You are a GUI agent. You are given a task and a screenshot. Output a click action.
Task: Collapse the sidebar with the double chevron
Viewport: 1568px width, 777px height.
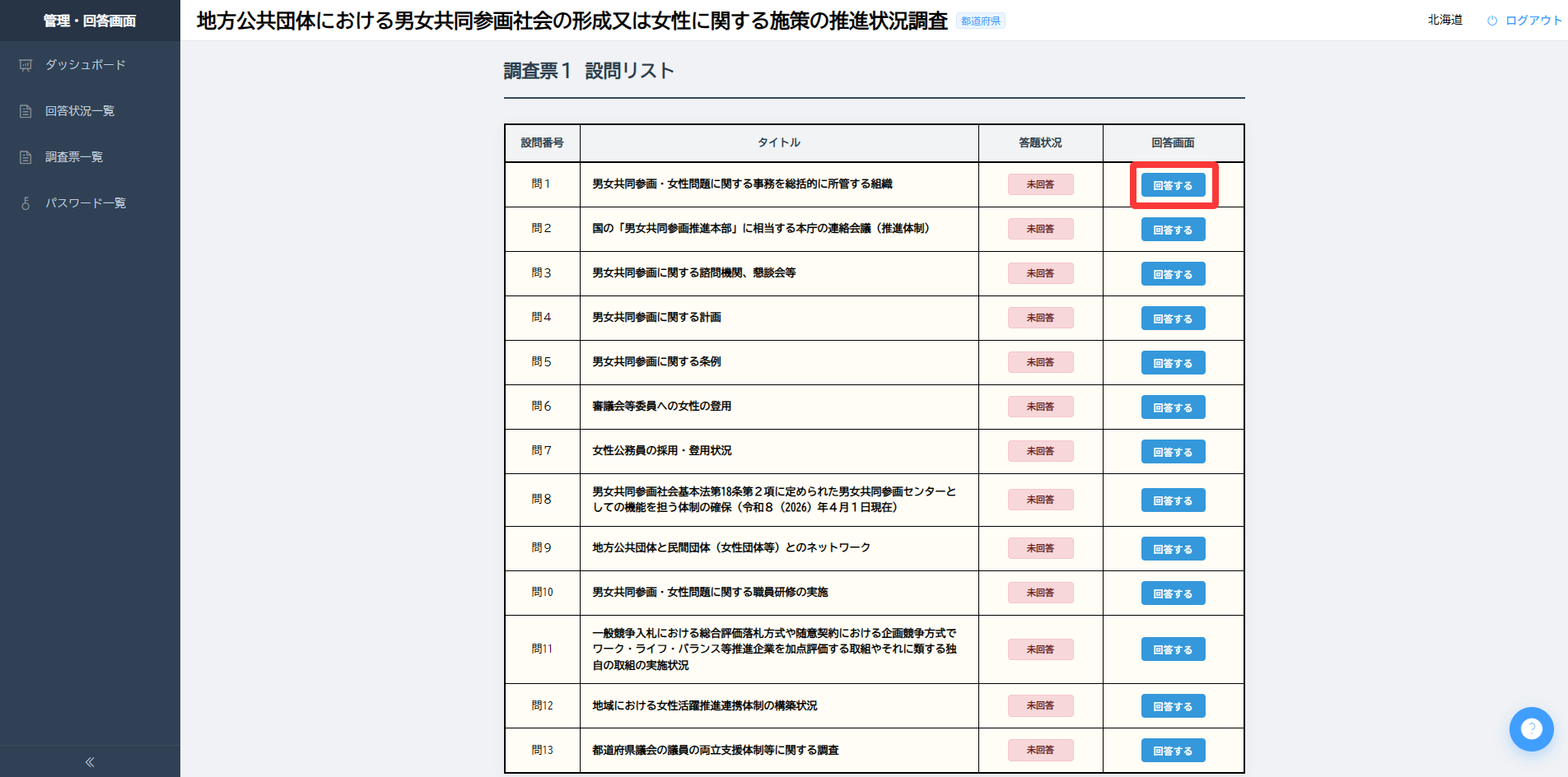(90, 762)
